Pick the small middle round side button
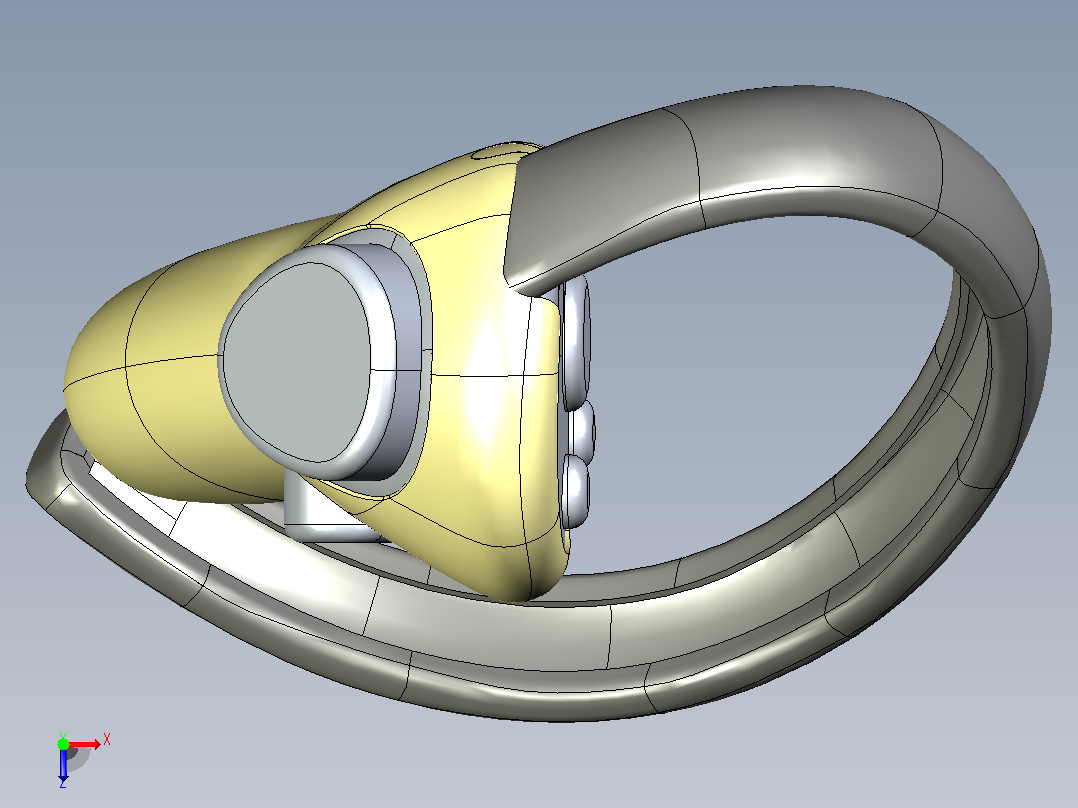The image size is (1078, 808). click(582, 432)
